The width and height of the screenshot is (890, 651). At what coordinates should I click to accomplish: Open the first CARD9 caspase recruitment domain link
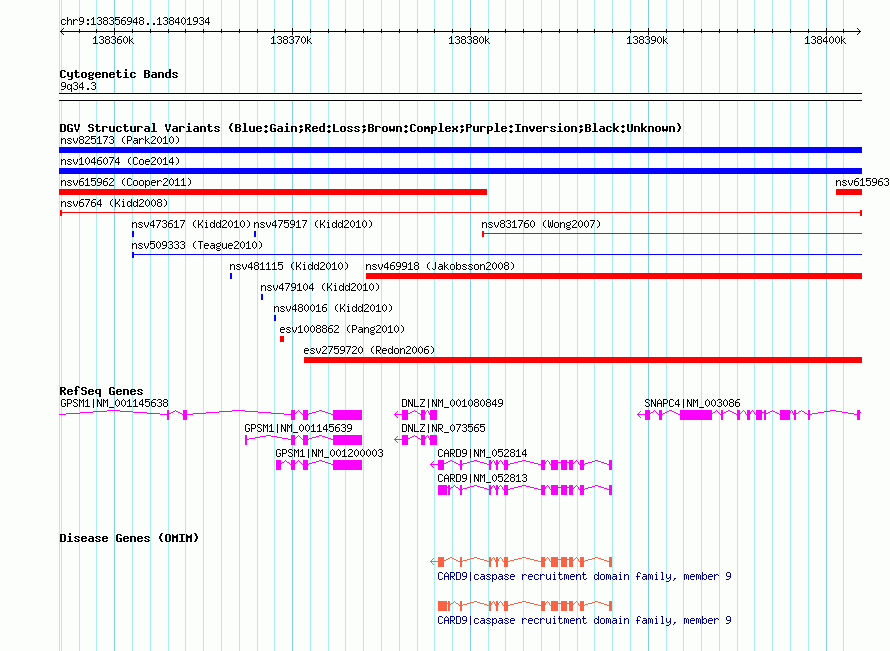(584, 577)
